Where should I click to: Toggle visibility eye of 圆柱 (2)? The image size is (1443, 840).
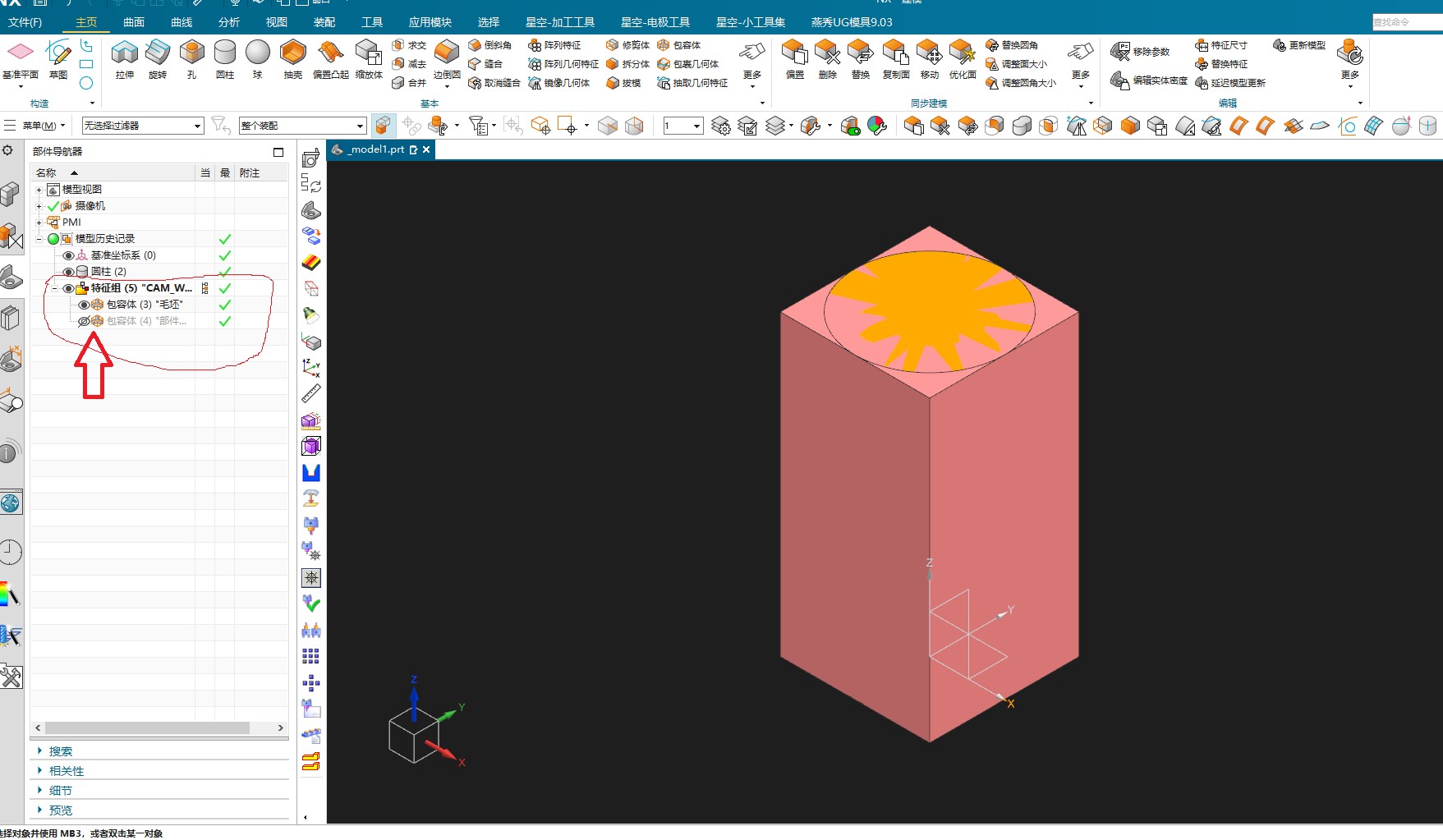(x=69, y=272)
